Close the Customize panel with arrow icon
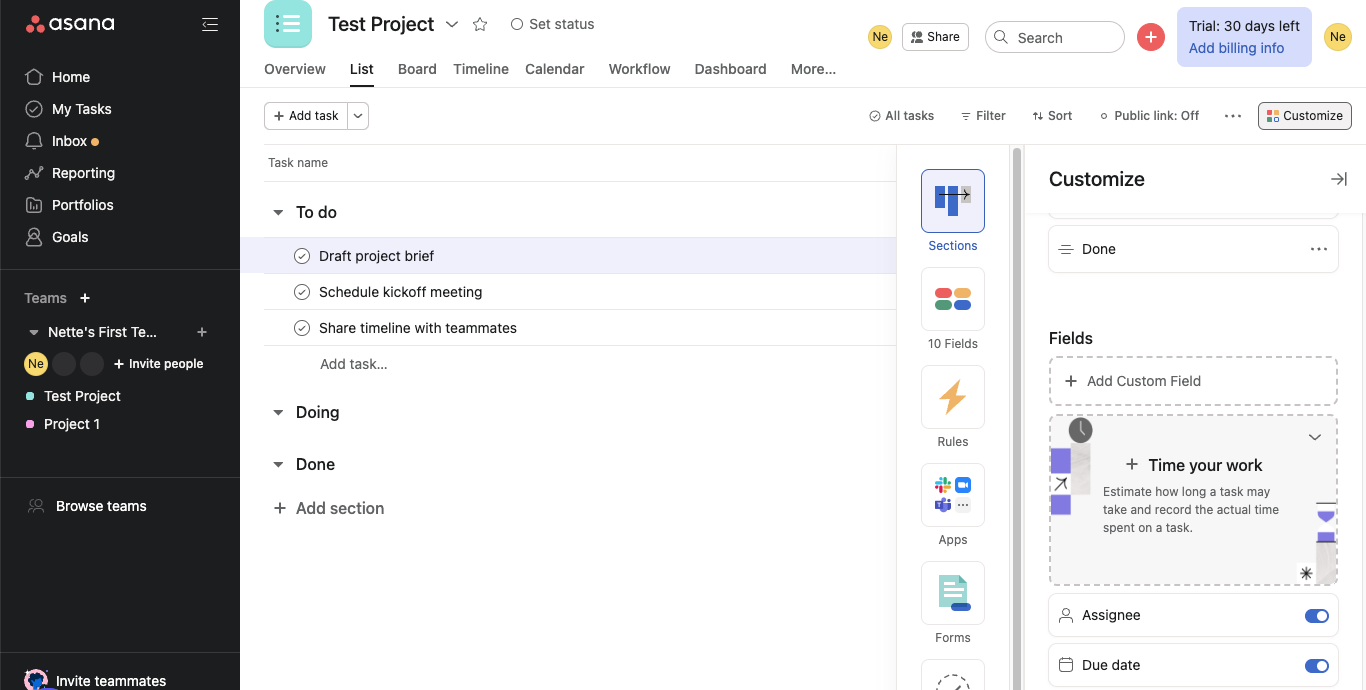The height and width of the screenshot is (690, 1366). [x=1338, y=179]
